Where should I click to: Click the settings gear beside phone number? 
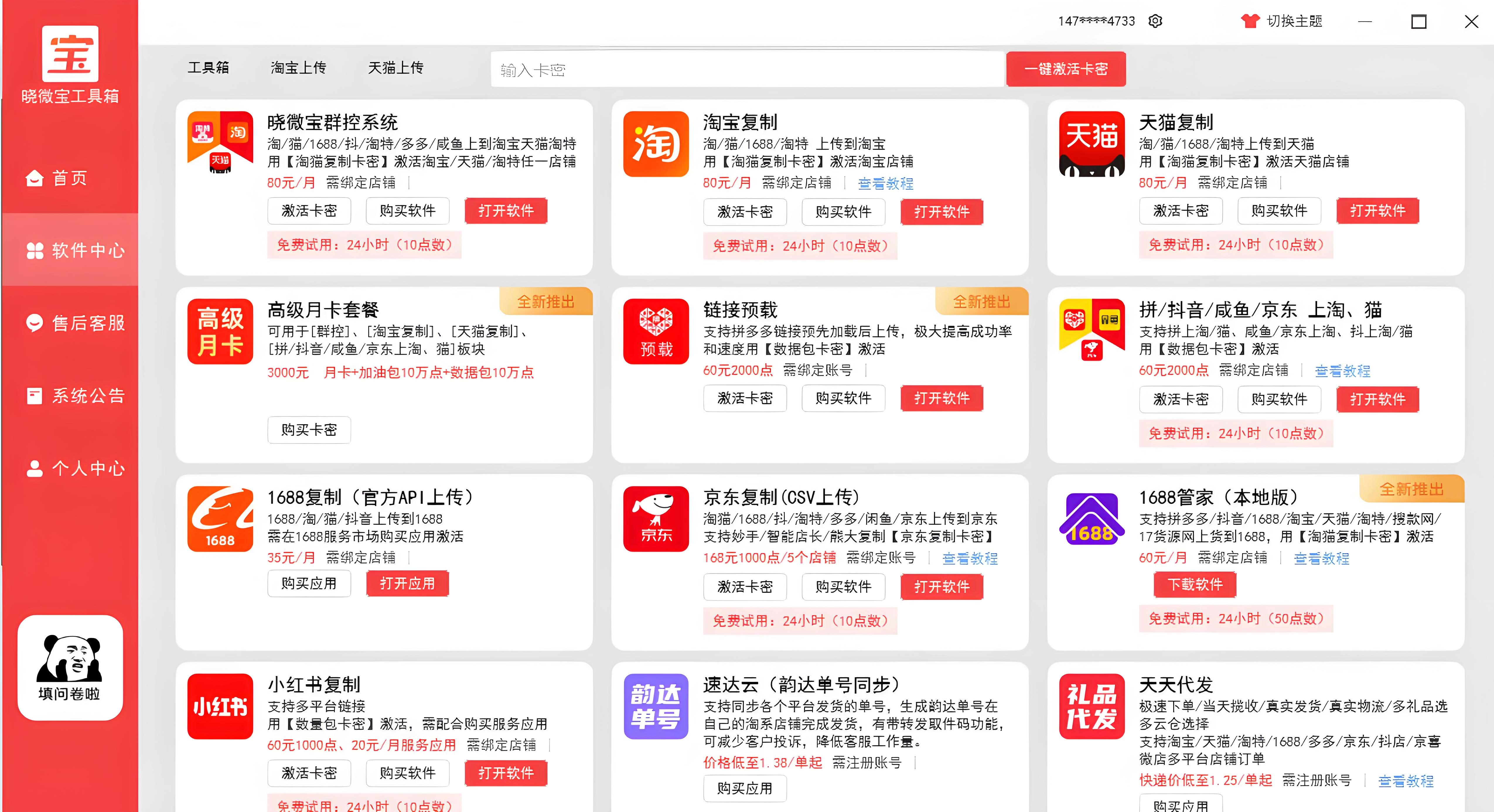(1155, 21)
